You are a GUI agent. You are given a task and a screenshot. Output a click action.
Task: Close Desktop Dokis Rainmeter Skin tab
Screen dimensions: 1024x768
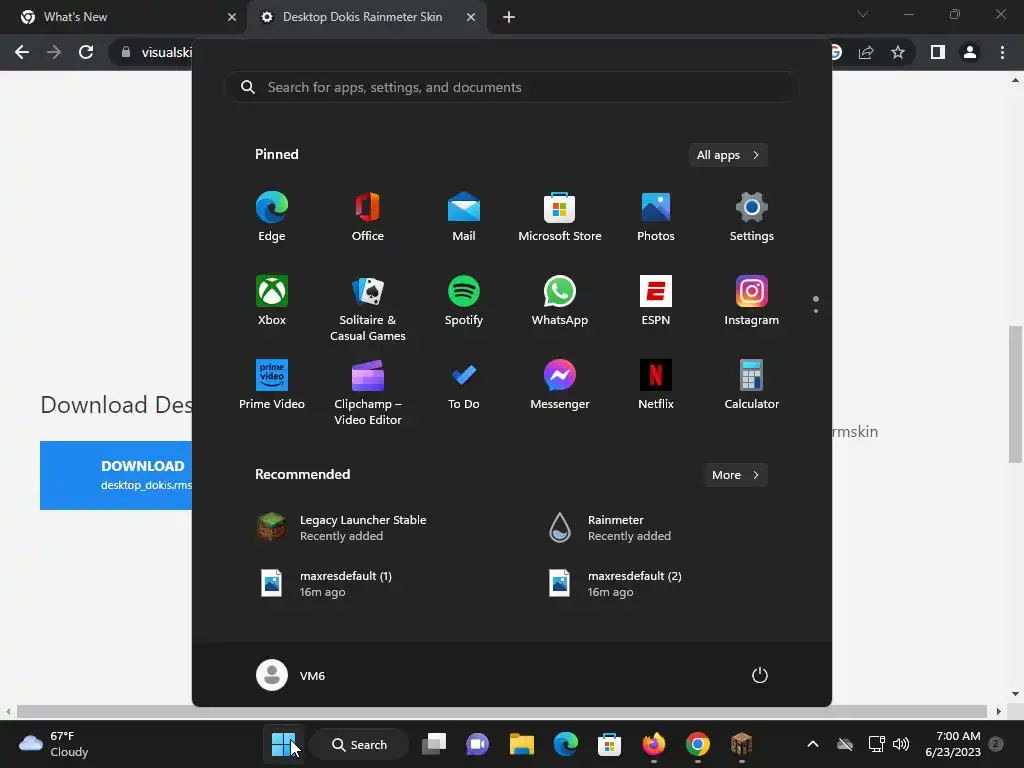click(x=471, y=17)
